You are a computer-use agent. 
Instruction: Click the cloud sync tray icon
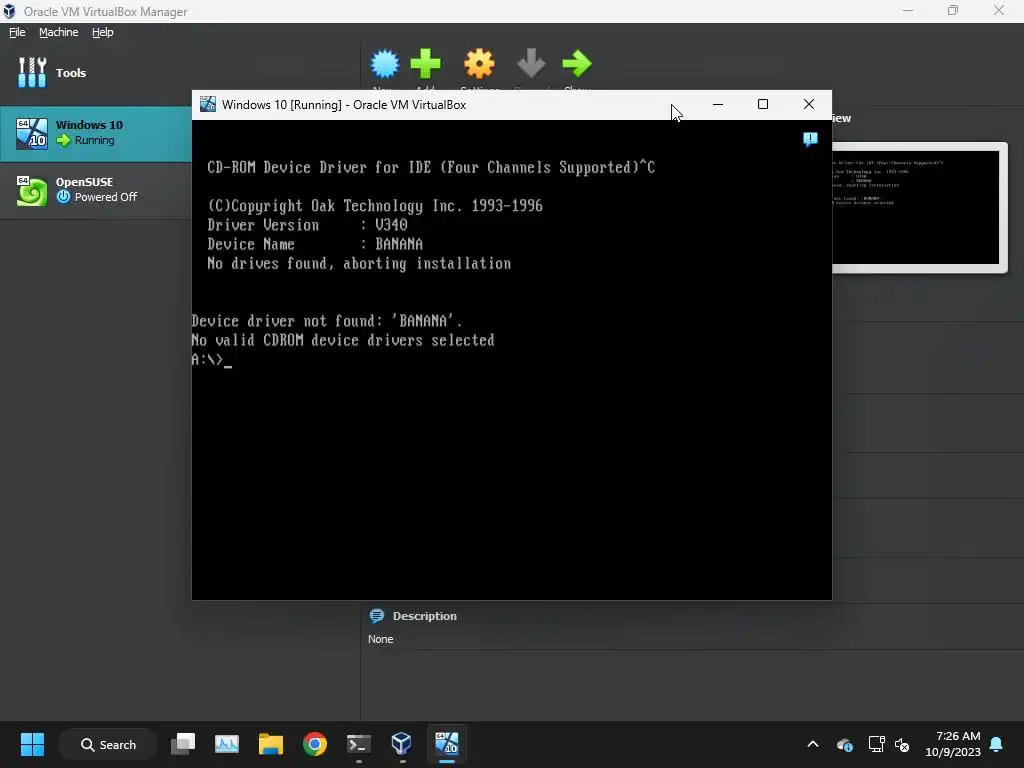[x=844, y=744]
